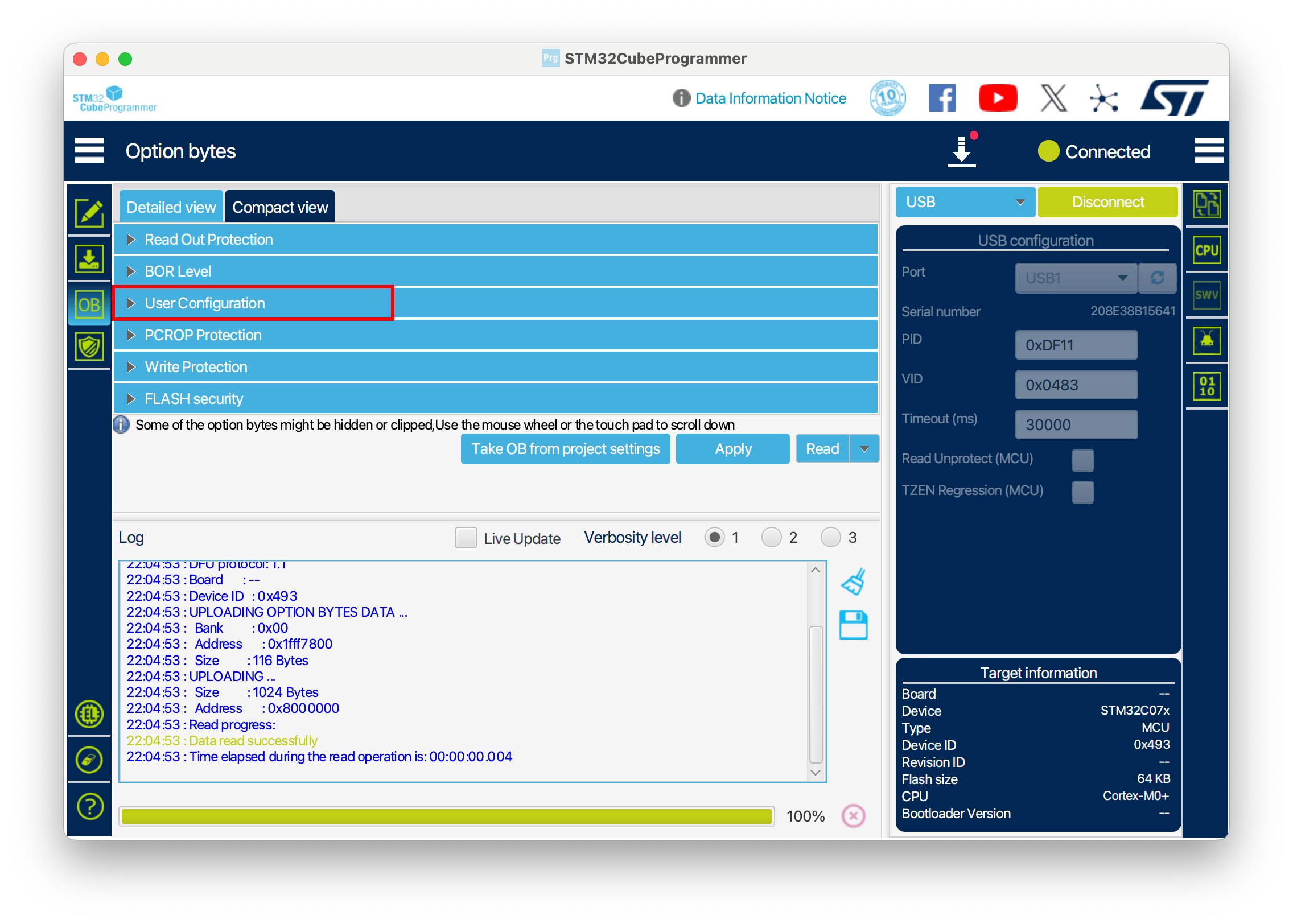Select the Memory erasing & programming icon
The image size is (1293, 924).
tap(89, 259)
